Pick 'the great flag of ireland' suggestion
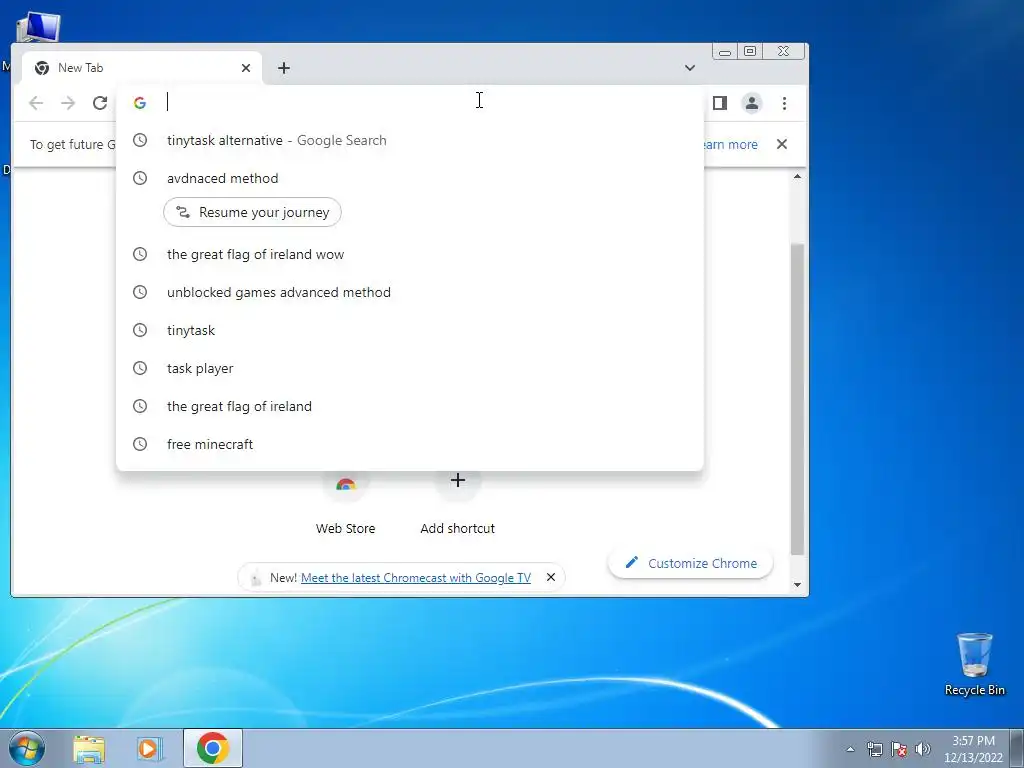Viewport: 1024px width, 768px height. coord(409,406)
